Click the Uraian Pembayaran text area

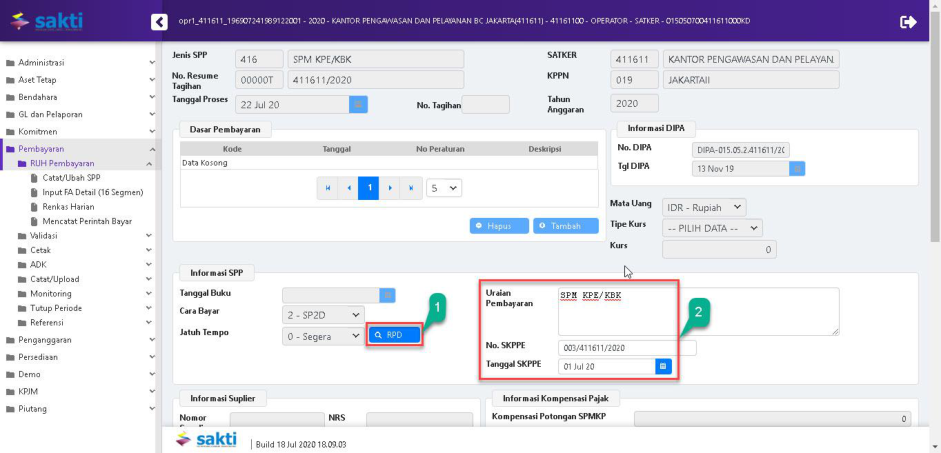pyautogui.click(x=697, y=311)
